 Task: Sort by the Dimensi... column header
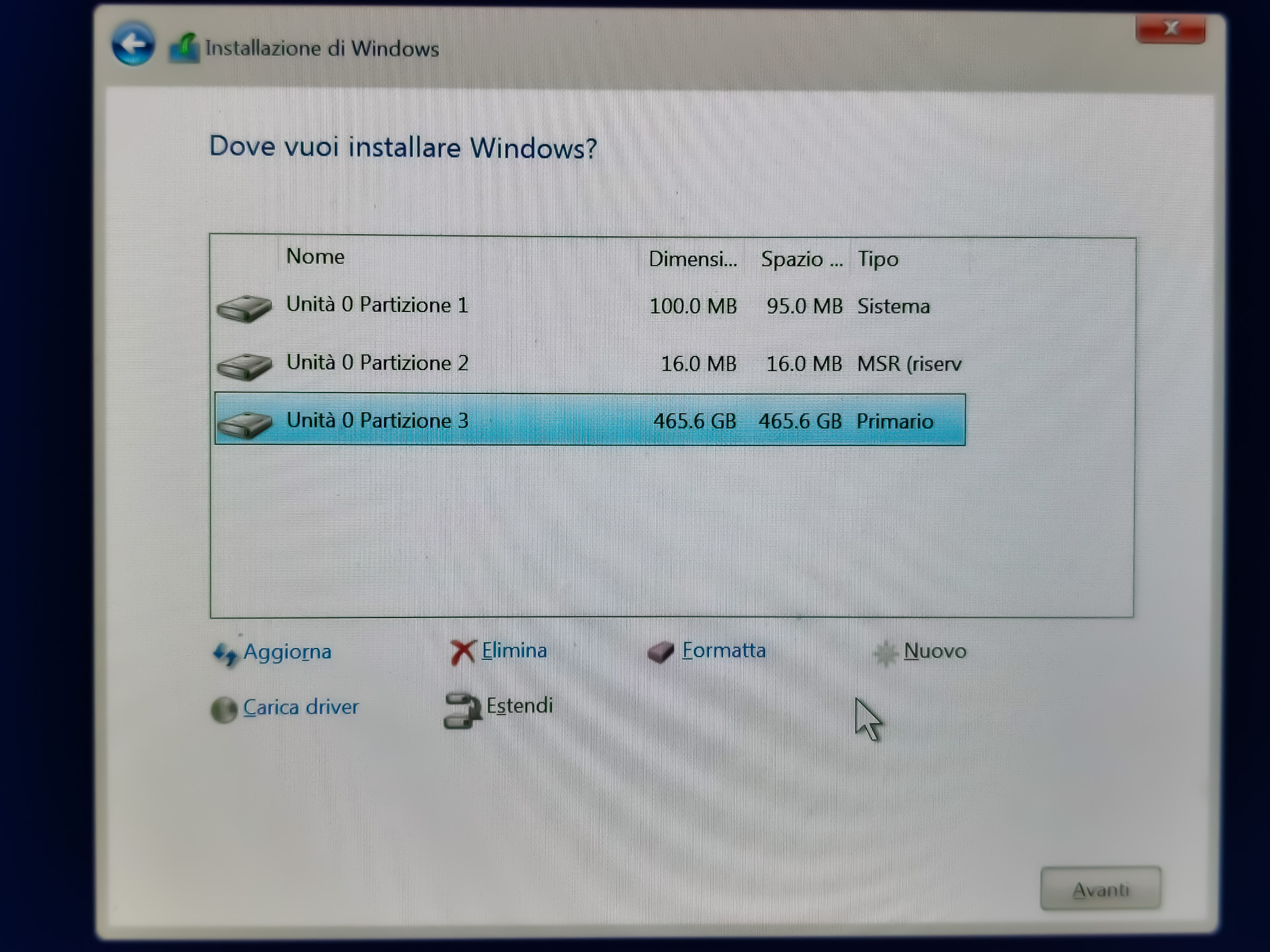(x=693, y=258)
